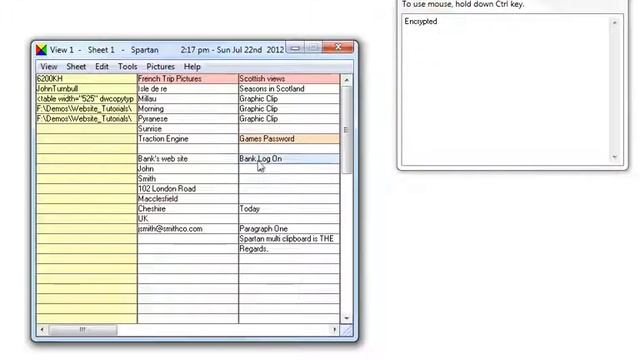Select the Smith cell
This screenshot has height=360, width=640.
(188, 179)
